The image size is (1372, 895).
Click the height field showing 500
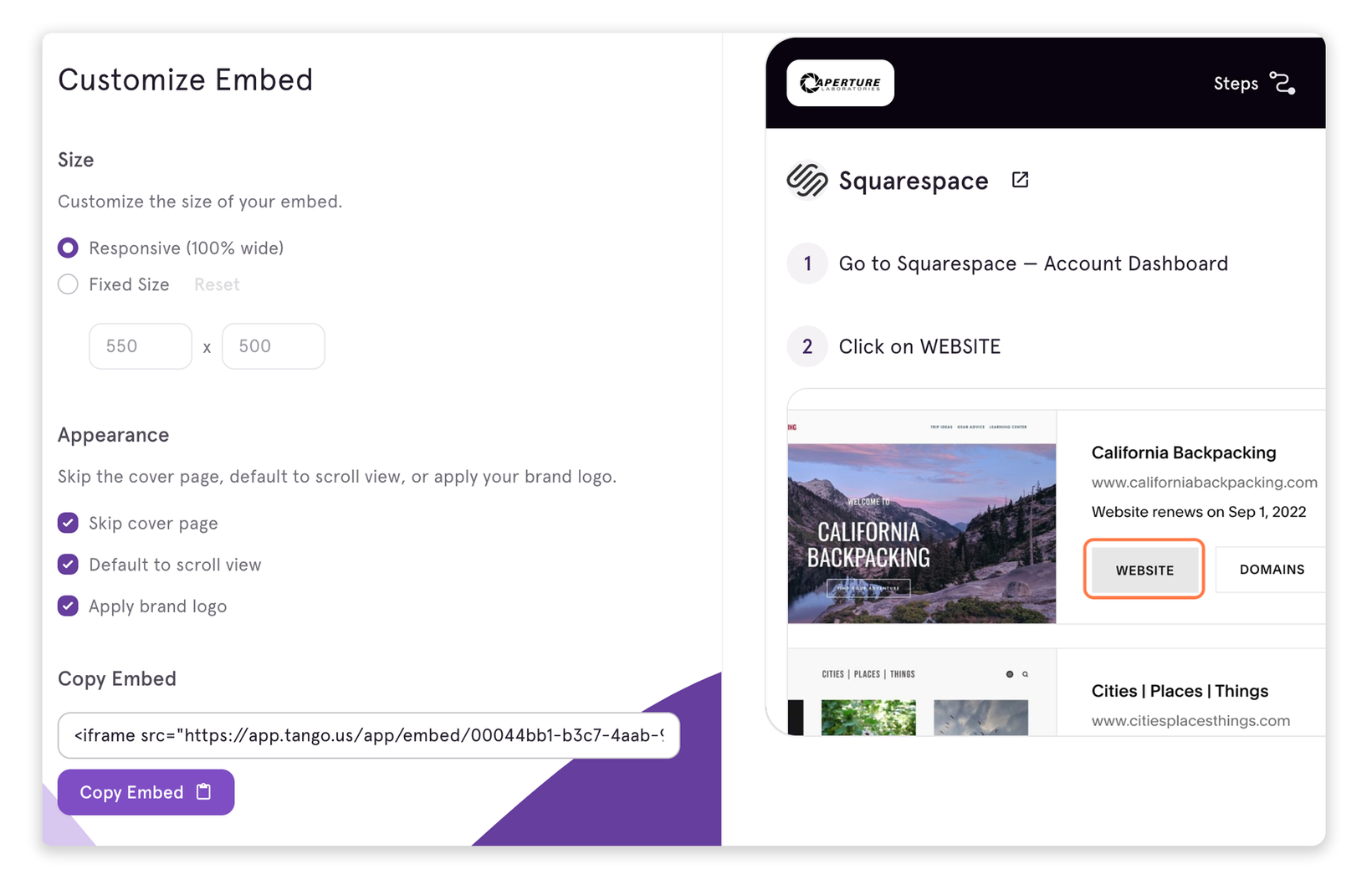274,346
